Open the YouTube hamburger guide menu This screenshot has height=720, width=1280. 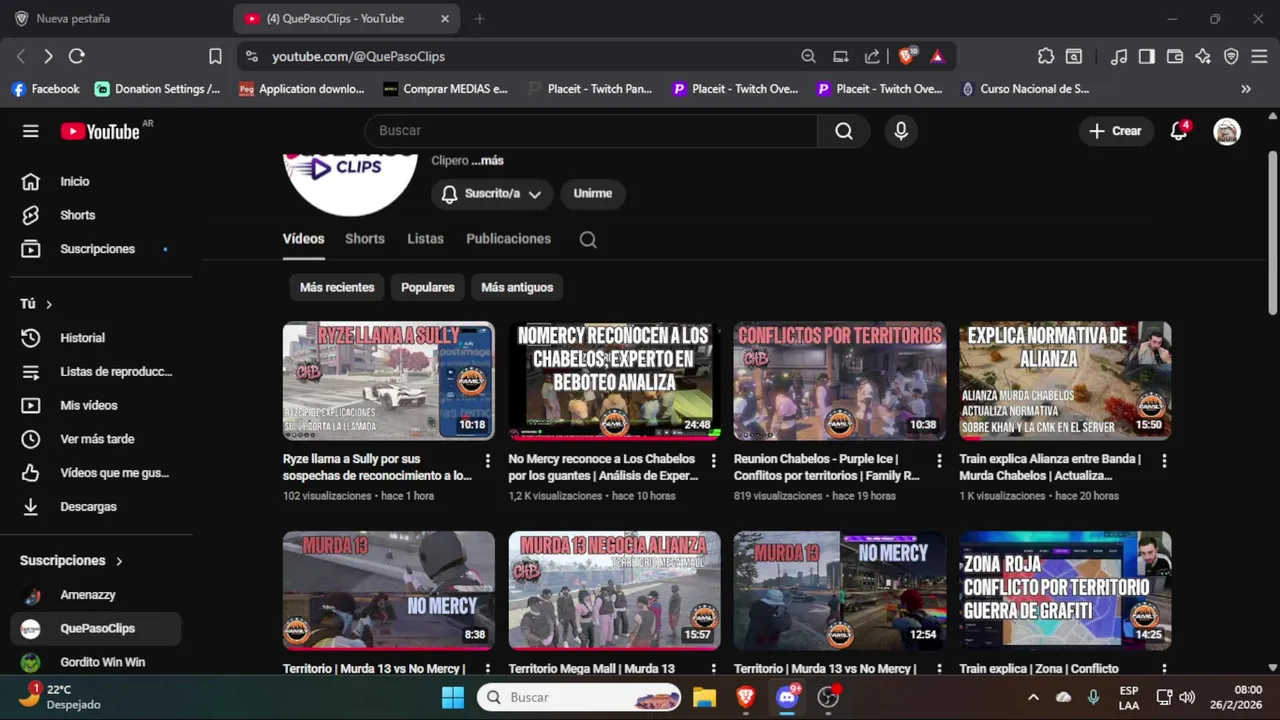point(31,131)
